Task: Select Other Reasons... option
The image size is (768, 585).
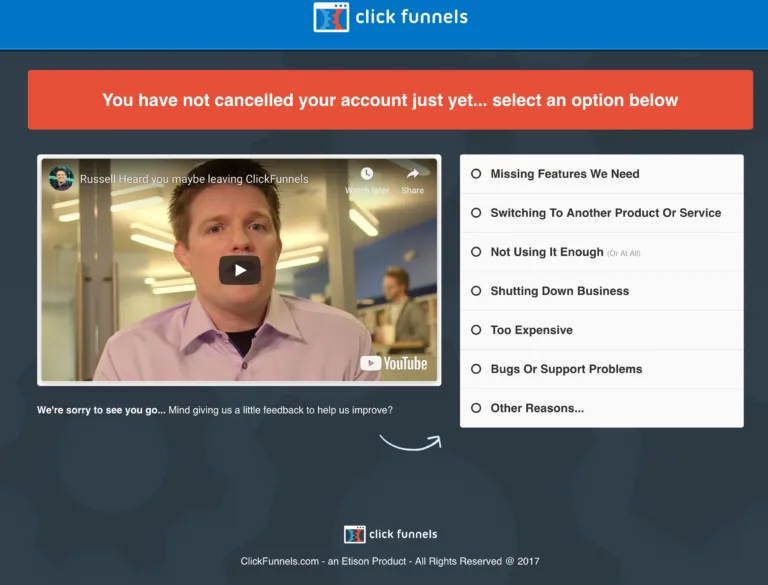Action: click(601, 408)
